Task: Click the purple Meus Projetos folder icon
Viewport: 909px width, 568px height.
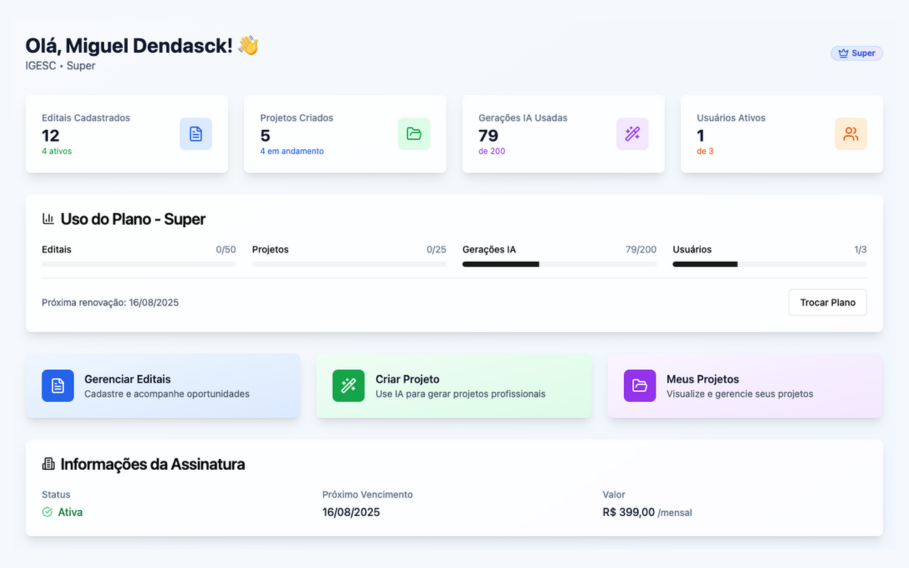Action: tap(640, 386)
